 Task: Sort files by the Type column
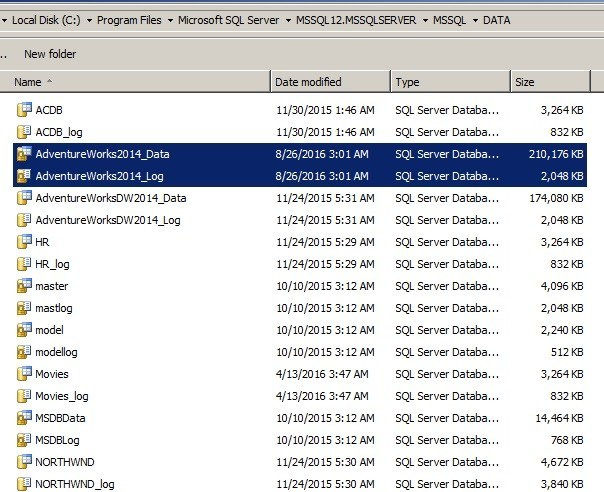(451, 82)
